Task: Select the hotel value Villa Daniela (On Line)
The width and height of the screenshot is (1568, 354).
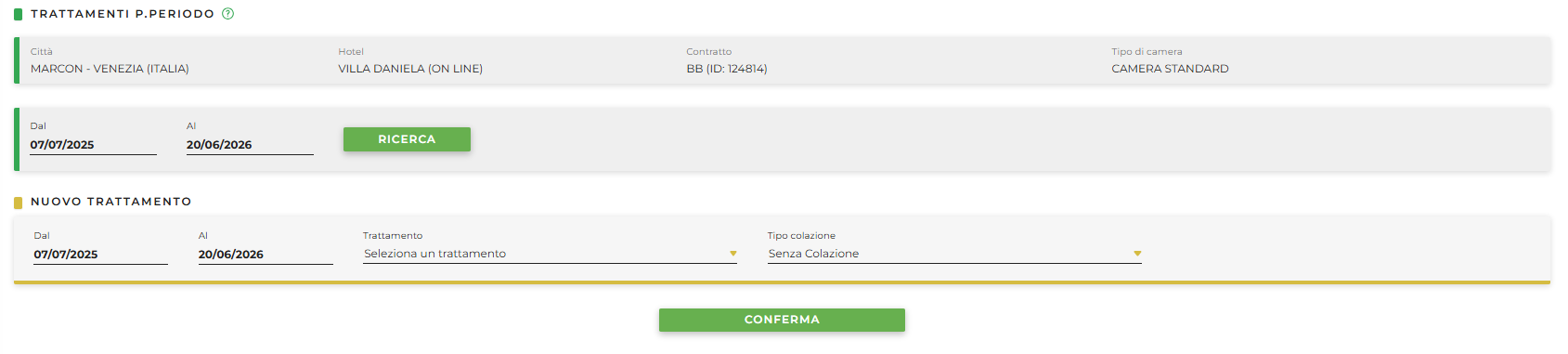Action: (x=410, y=69)
